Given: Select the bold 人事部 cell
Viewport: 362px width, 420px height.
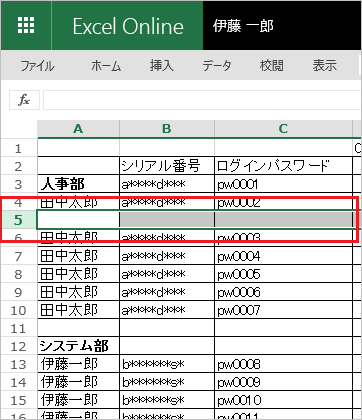Looking at the screenshot, I should point(78,184).
